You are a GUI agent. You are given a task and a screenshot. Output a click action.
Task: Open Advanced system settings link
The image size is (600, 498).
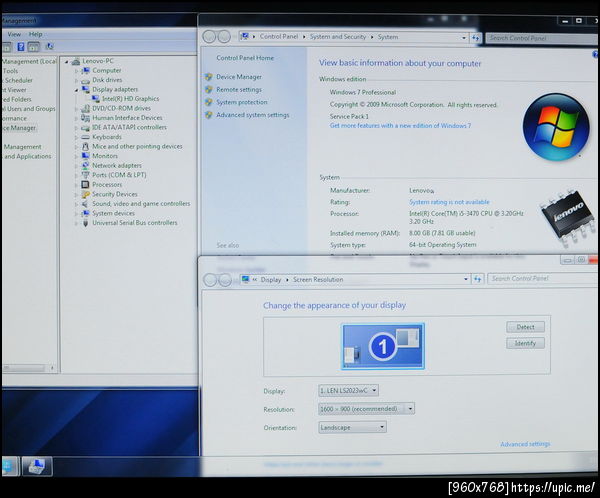[x=253, y=115]
